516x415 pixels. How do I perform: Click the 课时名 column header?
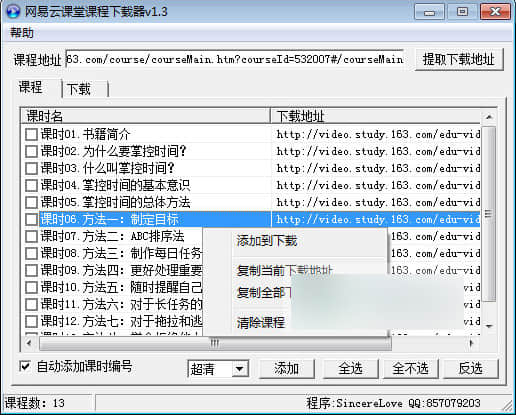[146, 116]
